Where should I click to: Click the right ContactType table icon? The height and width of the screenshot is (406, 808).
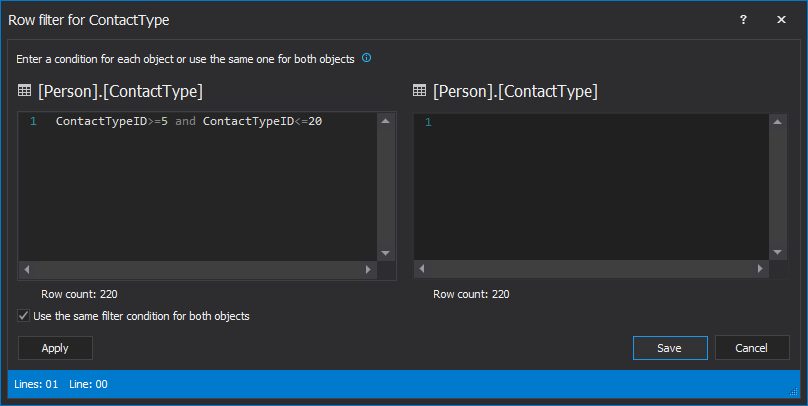pyautogui.click(x=420, y=91)
